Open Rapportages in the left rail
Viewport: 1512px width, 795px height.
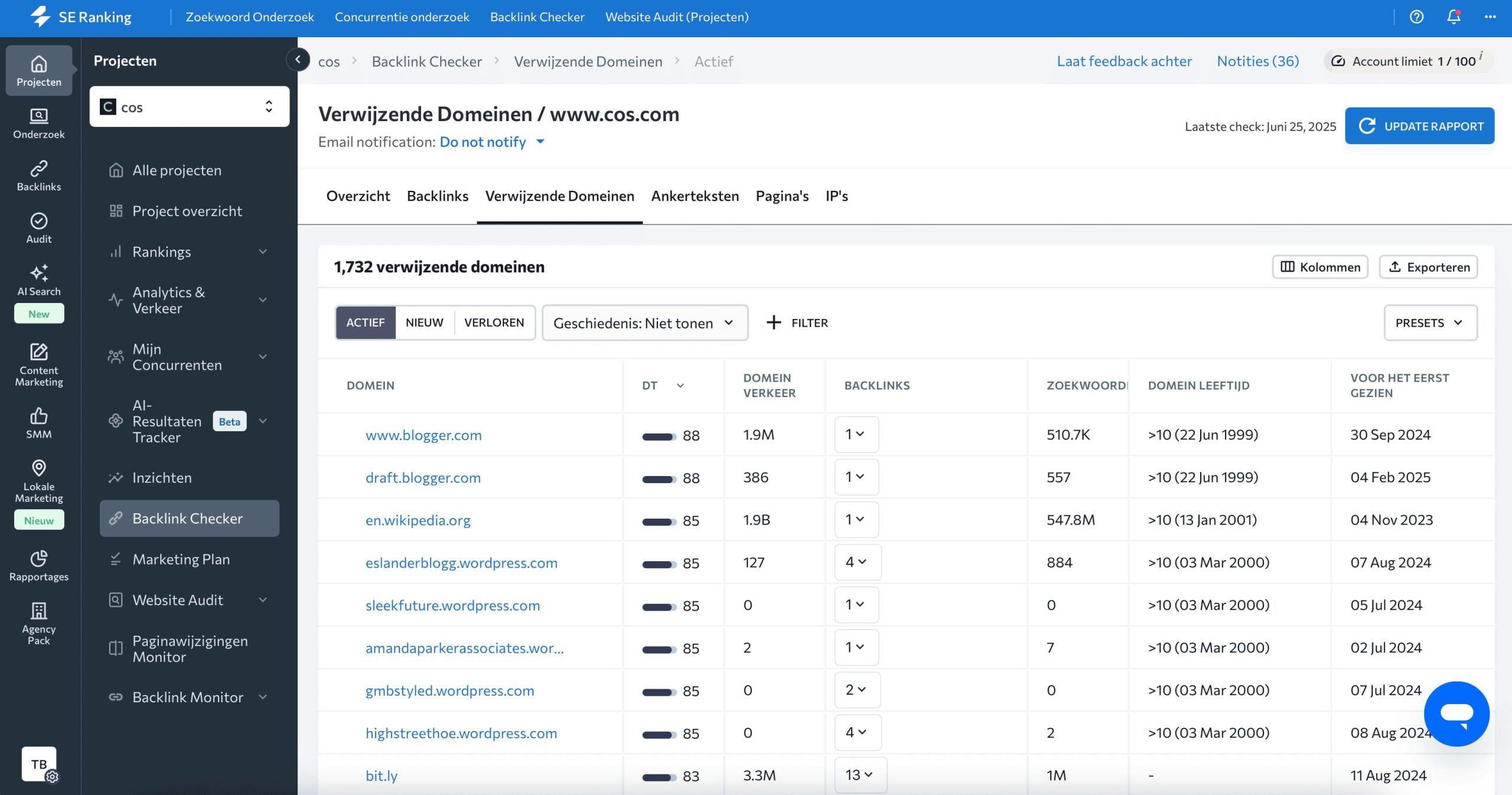(x=39, y=565)
